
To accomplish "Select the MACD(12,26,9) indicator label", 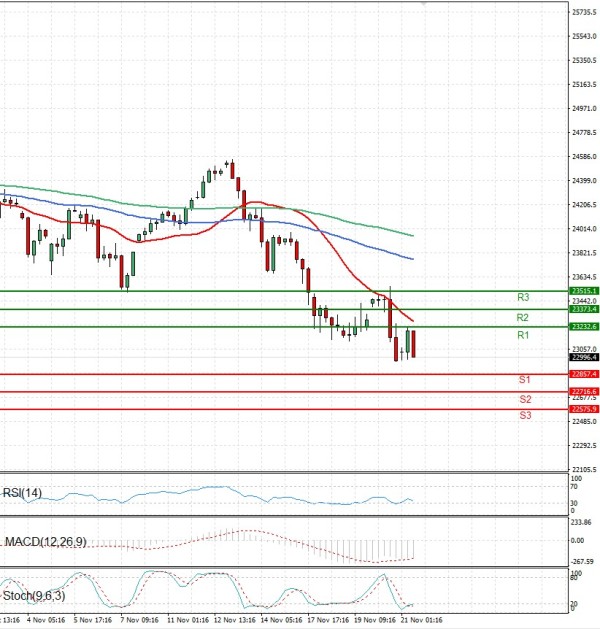I will click(x=45, y=541).
